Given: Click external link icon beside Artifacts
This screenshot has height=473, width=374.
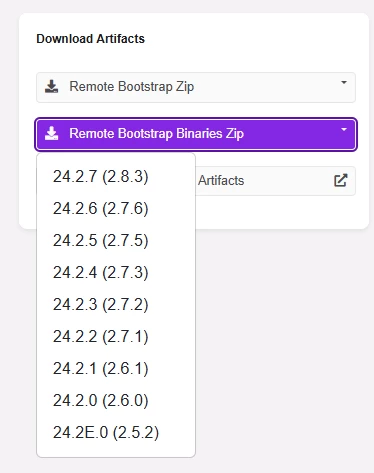Looking at the screenshot, I should pos(341,180).
